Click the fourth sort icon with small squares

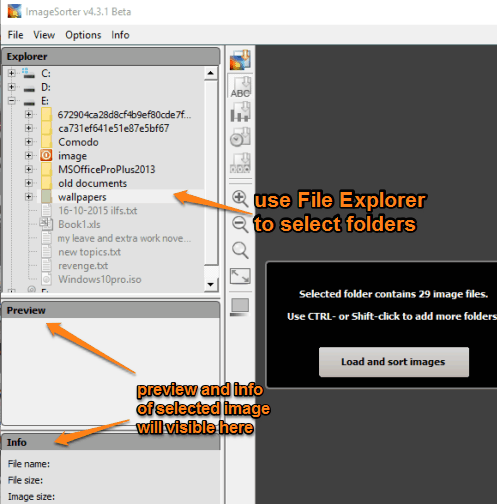[240, 163]
